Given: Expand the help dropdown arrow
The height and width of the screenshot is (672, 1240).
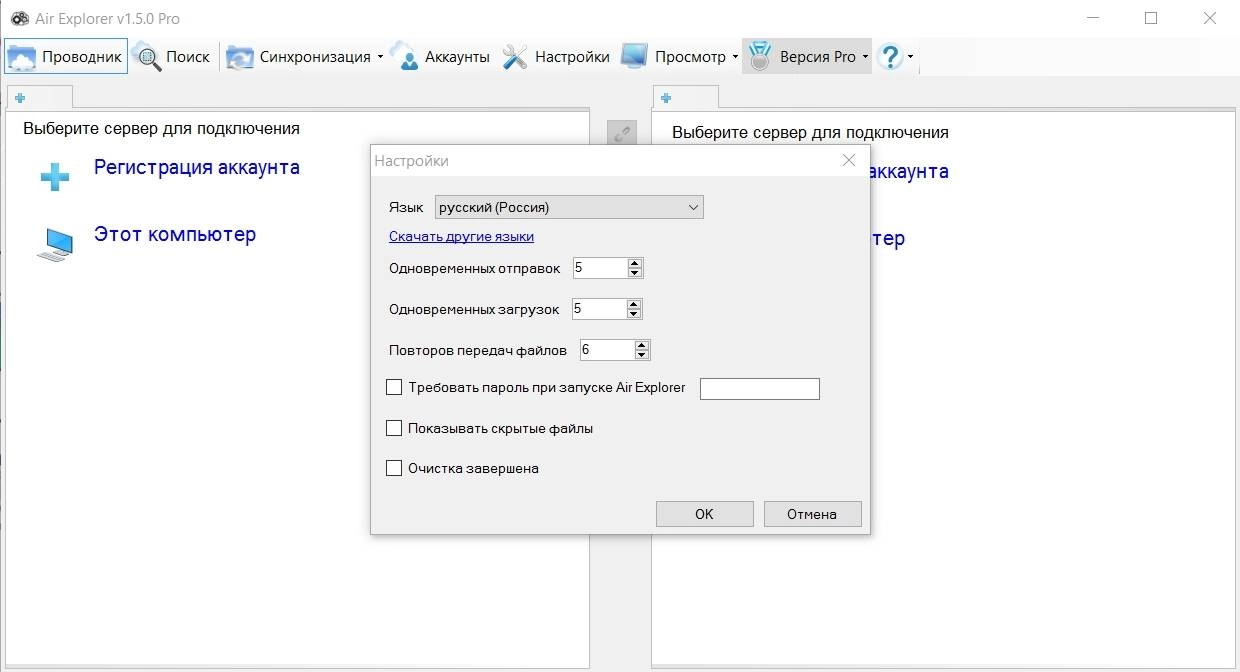Looking at the screenshot, I should pos(910,57).
